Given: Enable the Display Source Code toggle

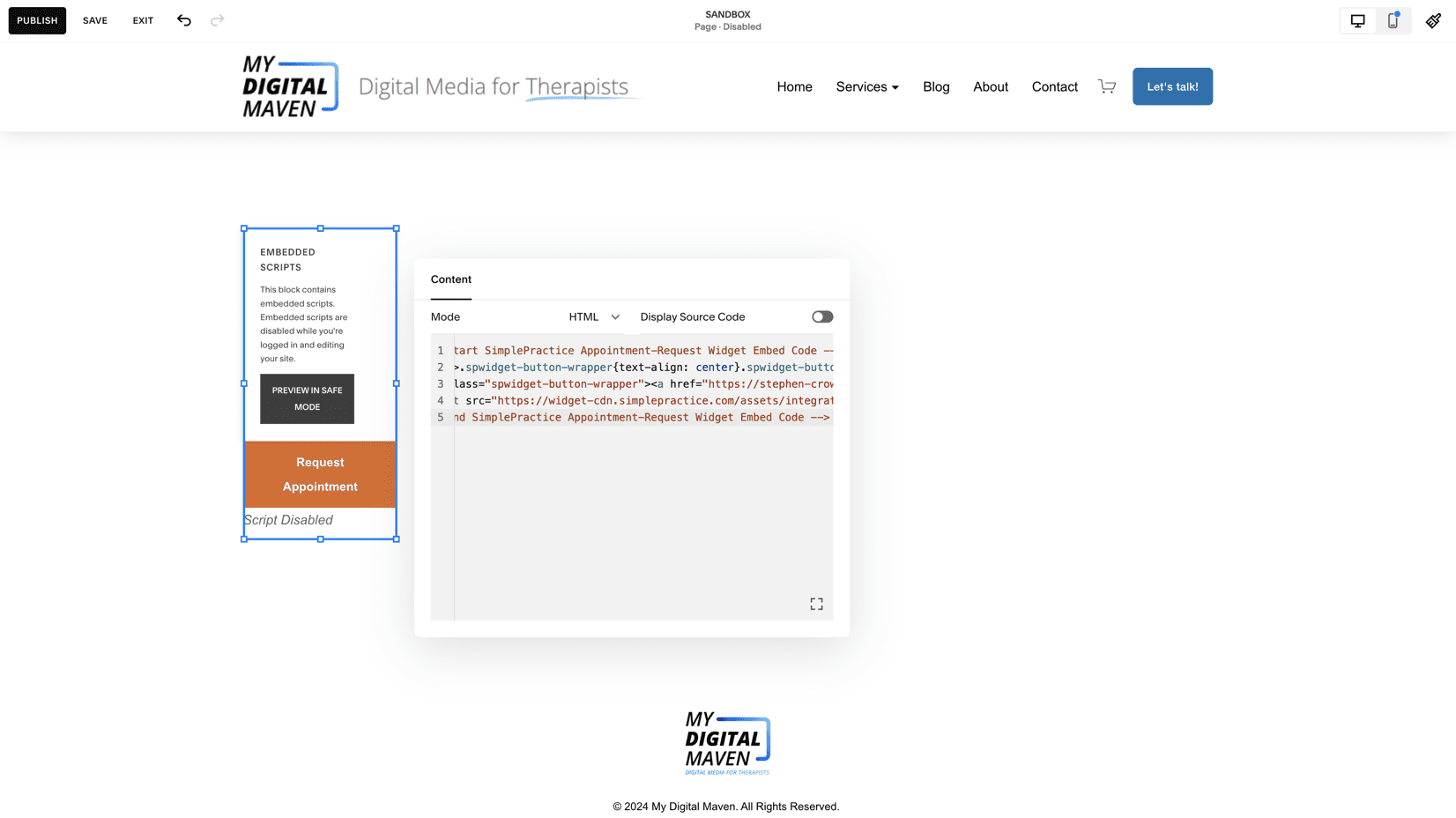Looking at the screenshot, I should coord(821,316).
